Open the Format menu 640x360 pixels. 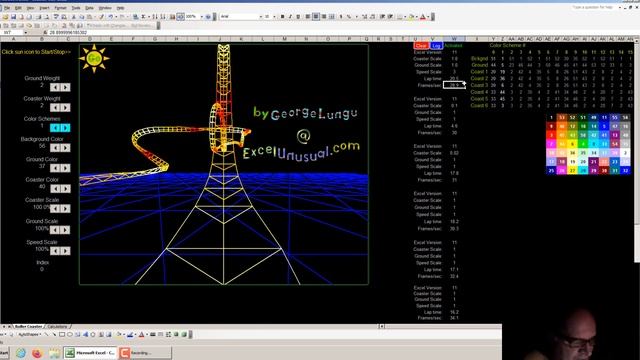pos(60,8)
